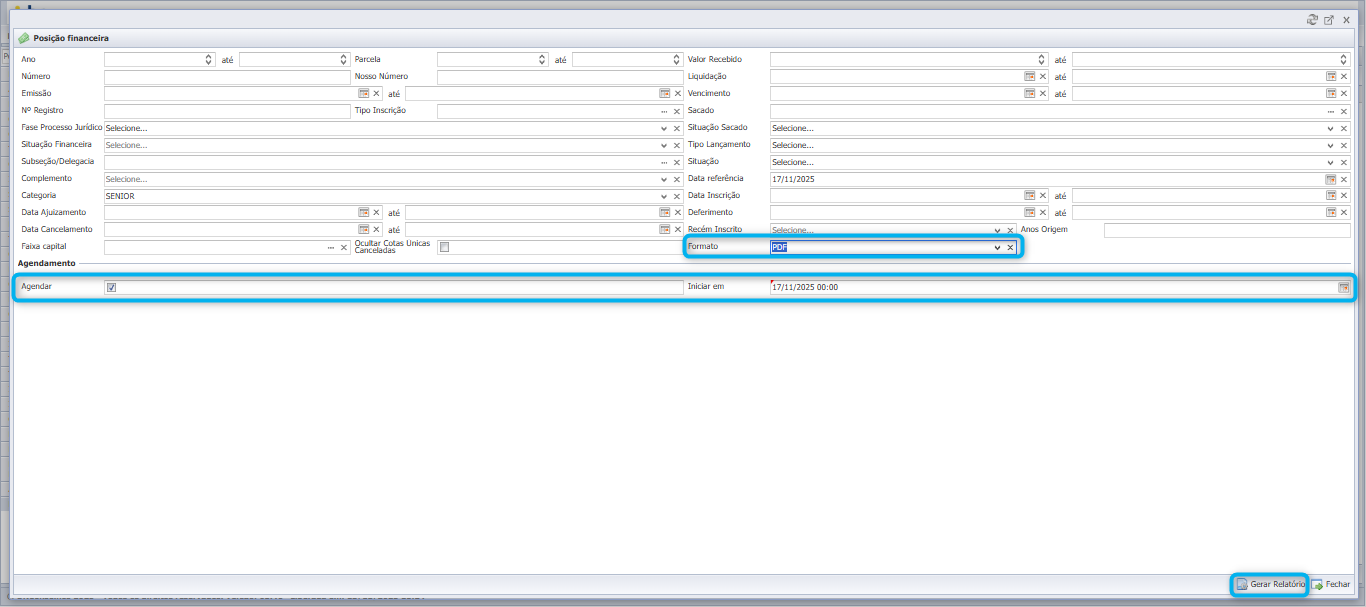Adjust the first Ano spinner
This screenshot has width=1366, height=607.
208,60
